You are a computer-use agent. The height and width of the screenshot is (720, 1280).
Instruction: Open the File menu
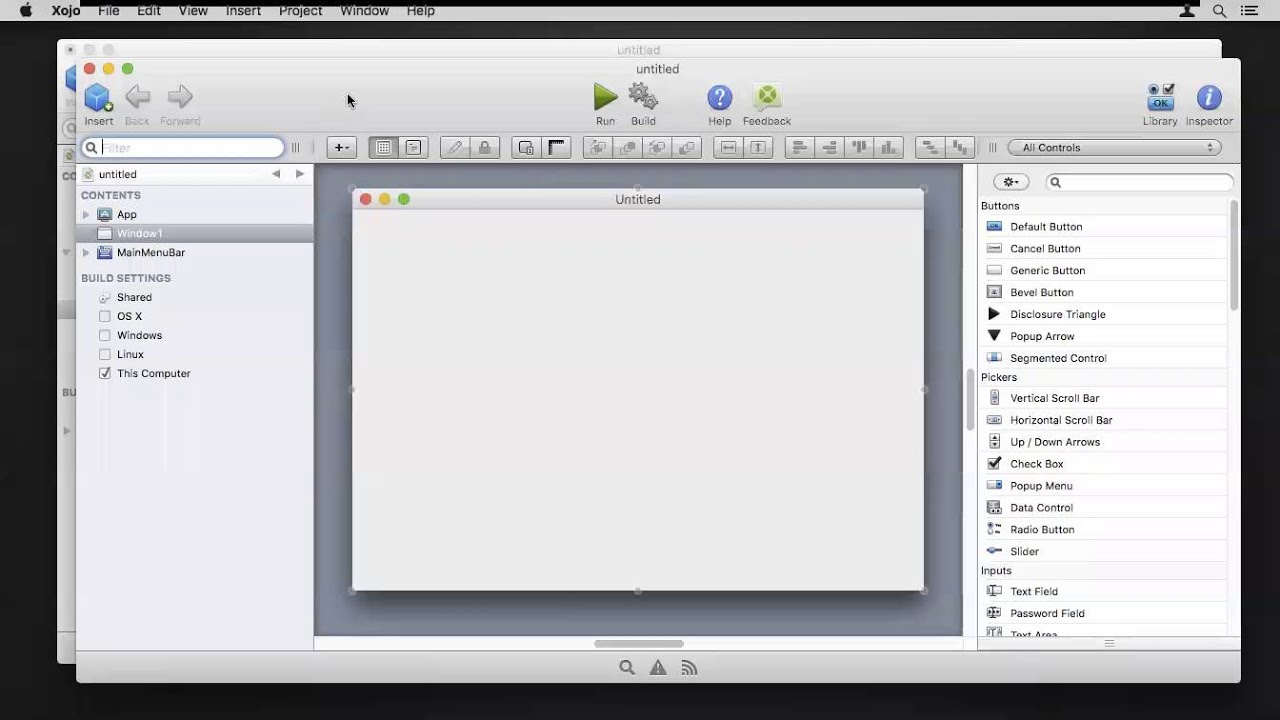click(109, 10)
